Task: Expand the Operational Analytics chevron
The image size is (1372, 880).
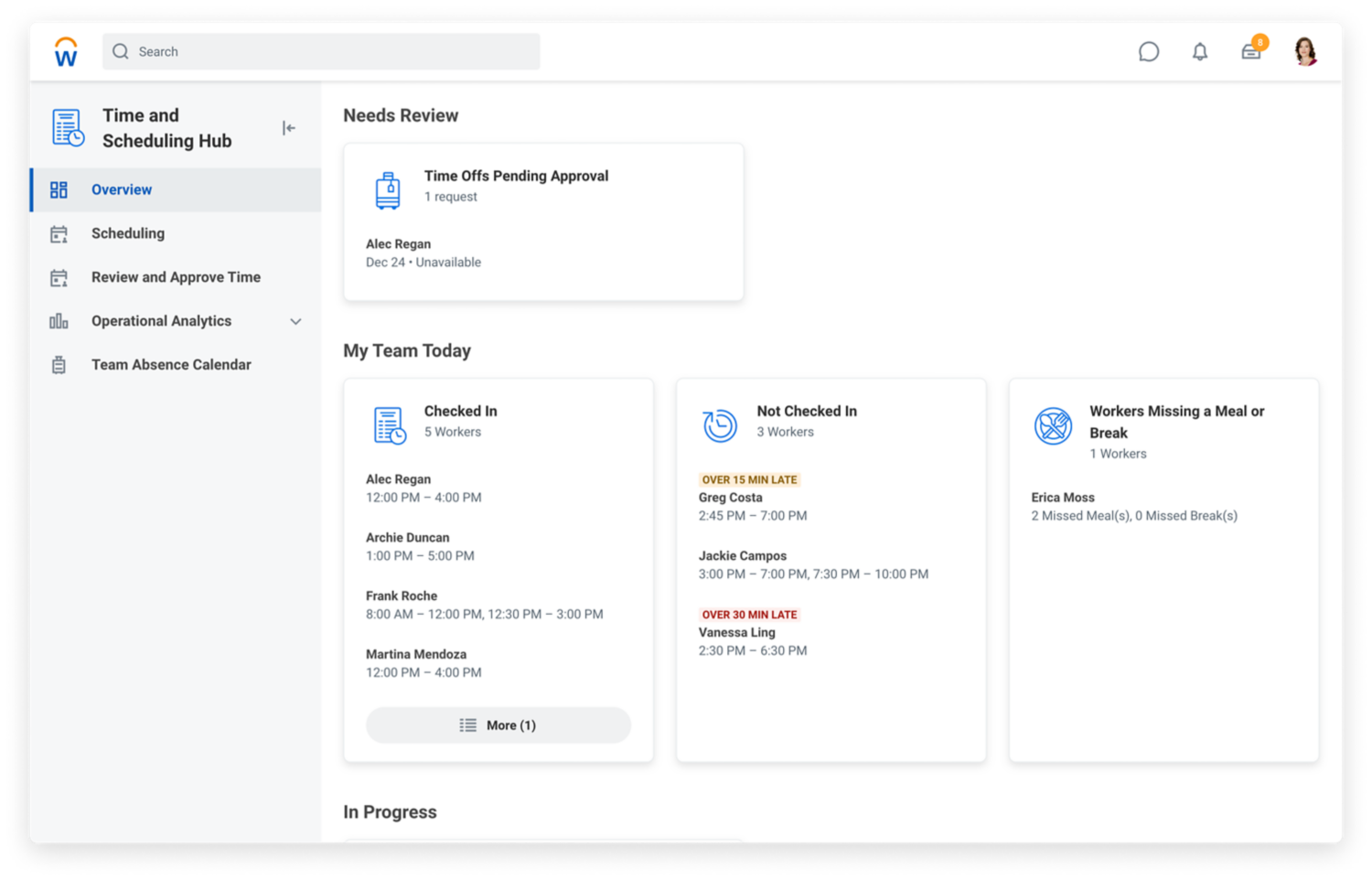Action: pos(295,321)
